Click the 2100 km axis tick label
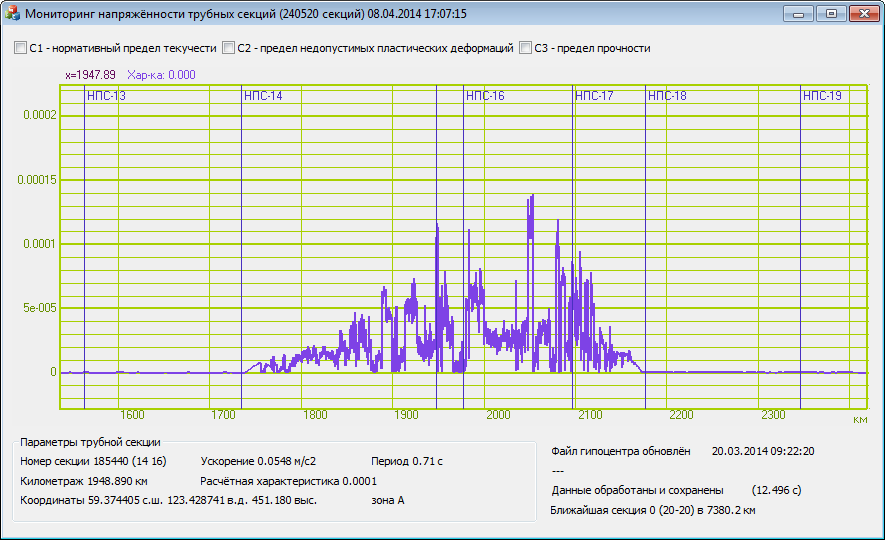The width and height of the screenshot is (885, 540). click(x=590, y=415)
